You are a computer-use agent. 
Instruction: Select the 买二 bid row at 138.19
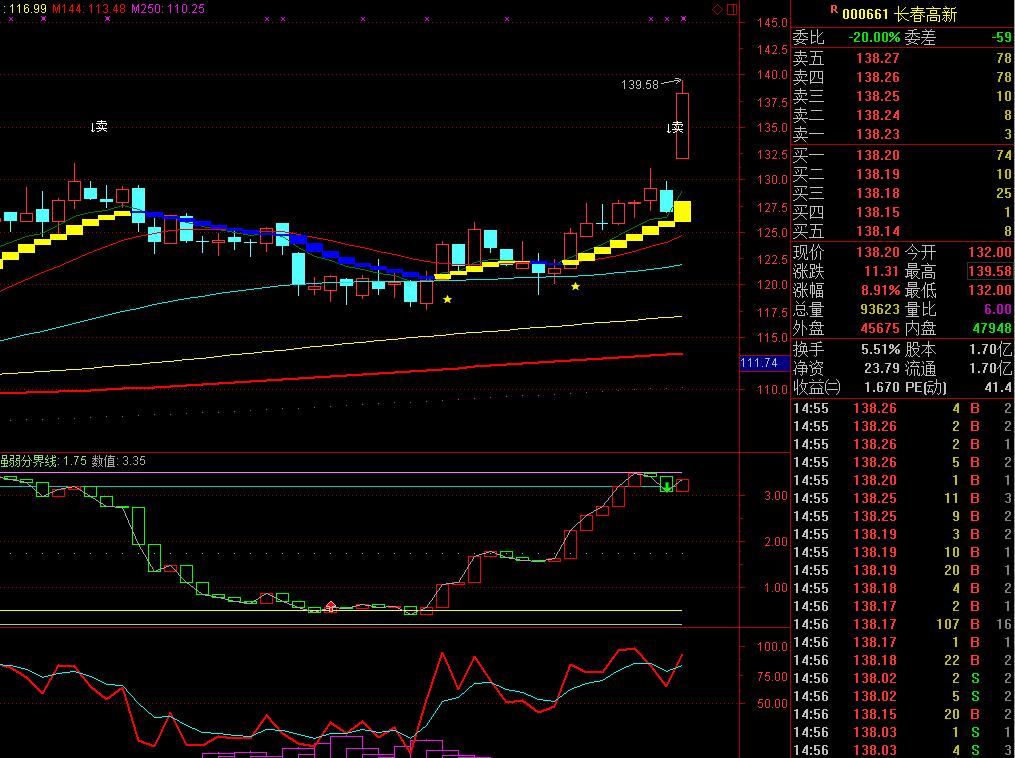tap(902, 174)
